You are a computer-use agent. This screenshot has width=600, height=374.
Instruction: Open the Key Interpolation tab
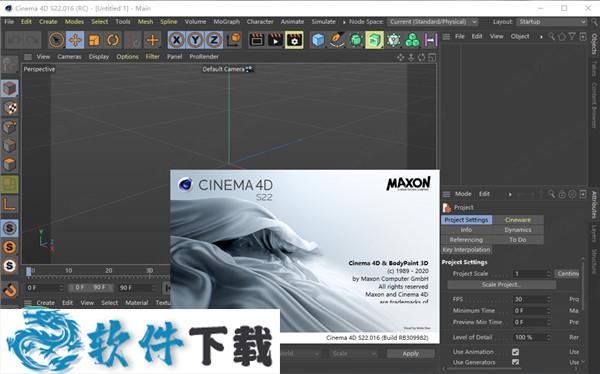point(466,250)
